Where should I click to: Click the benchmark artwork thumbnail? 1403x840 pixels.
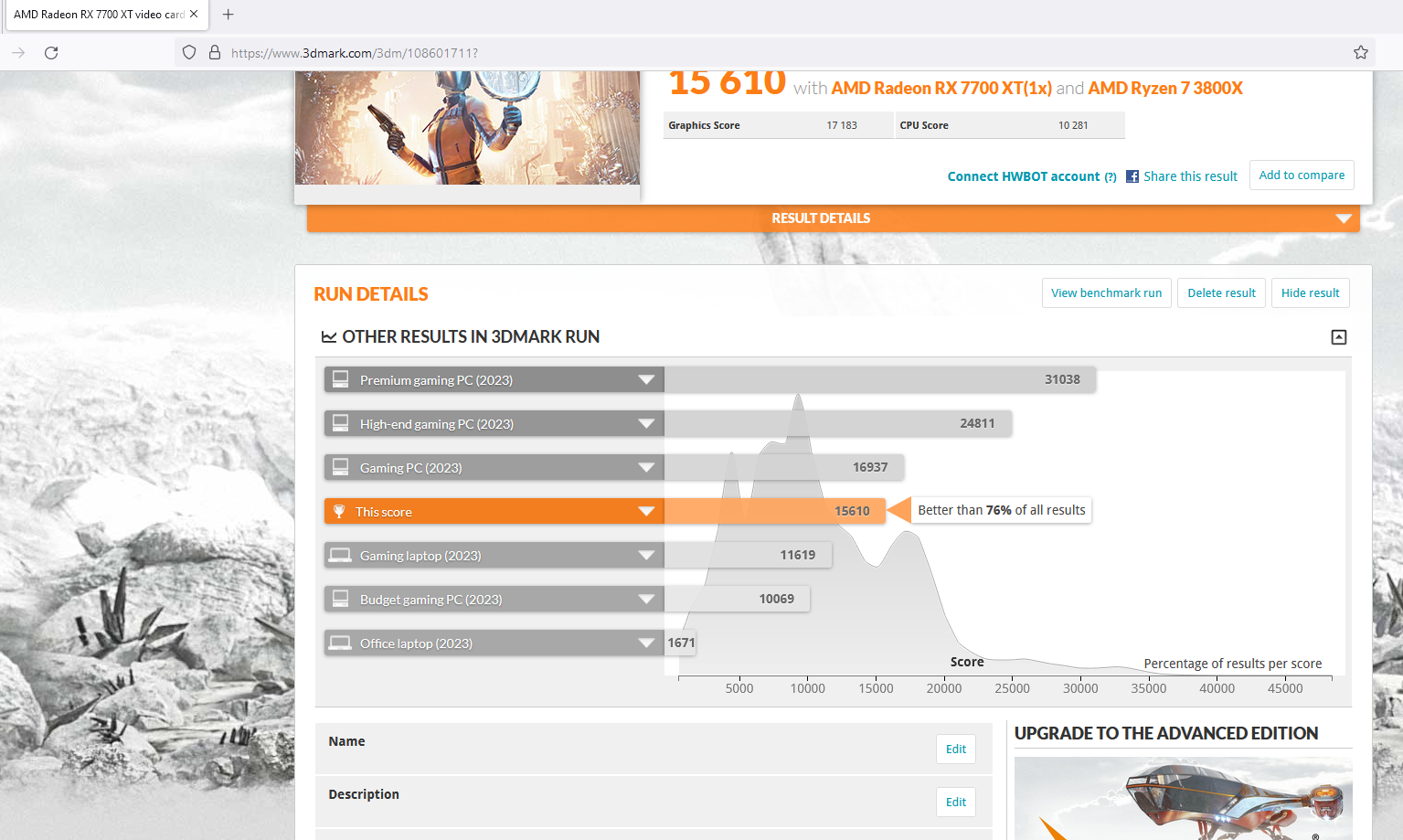pos(467,128)
